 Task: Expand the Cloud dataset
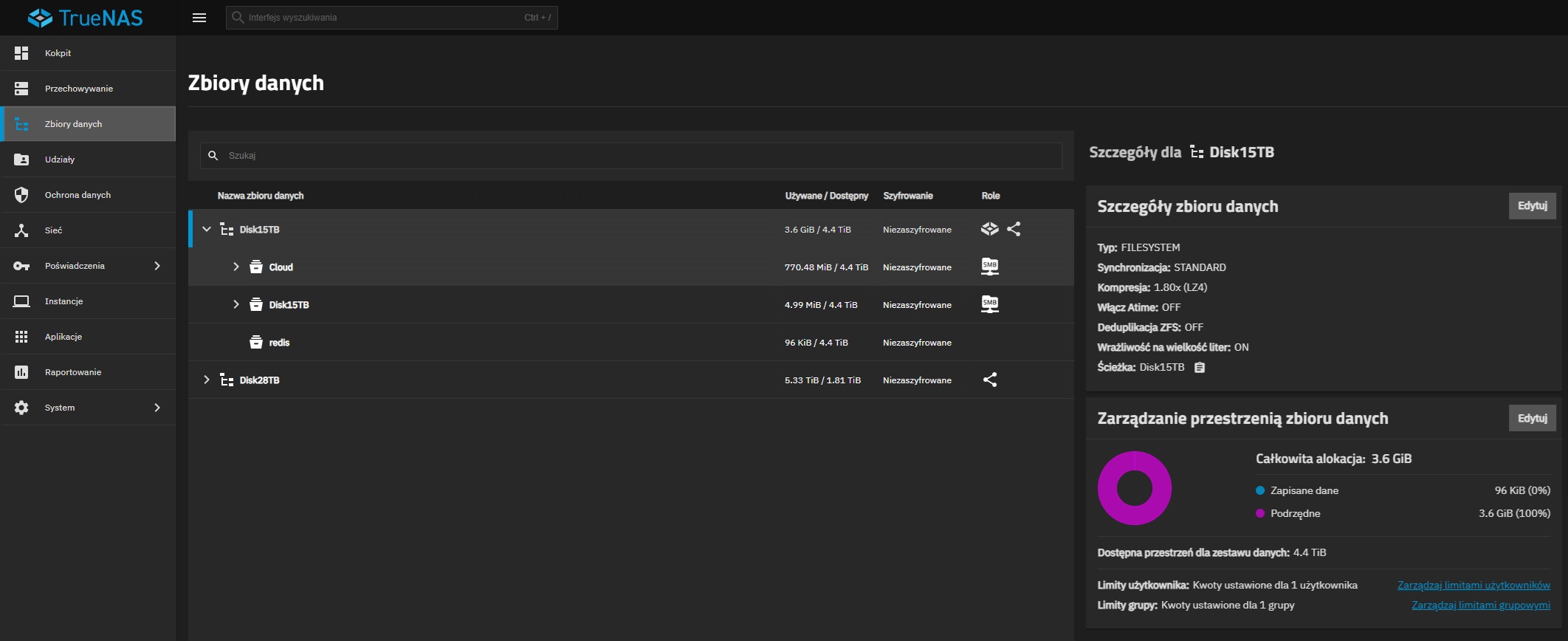(x=236, y=267)
